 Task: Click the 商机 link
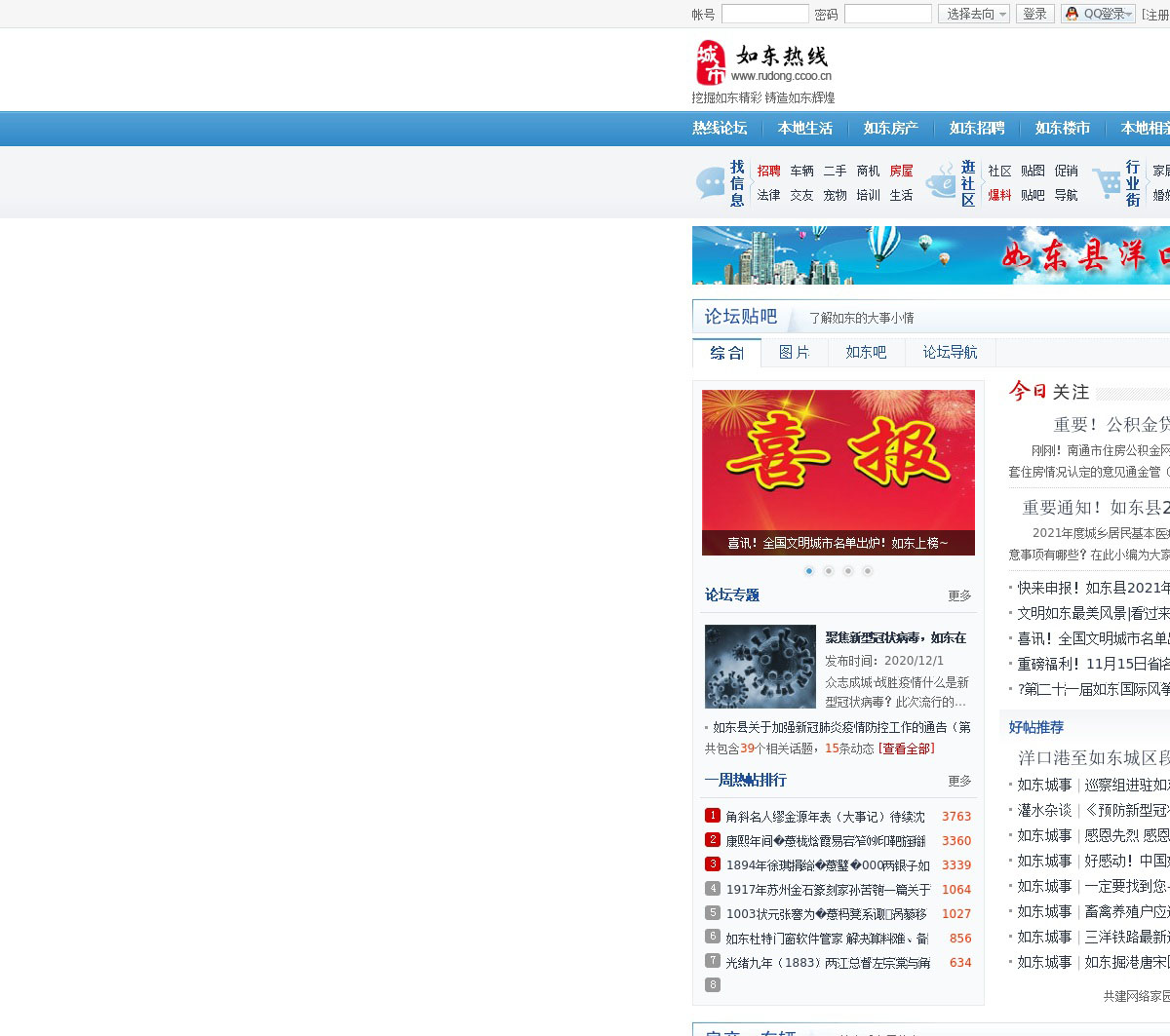[869, 171]
